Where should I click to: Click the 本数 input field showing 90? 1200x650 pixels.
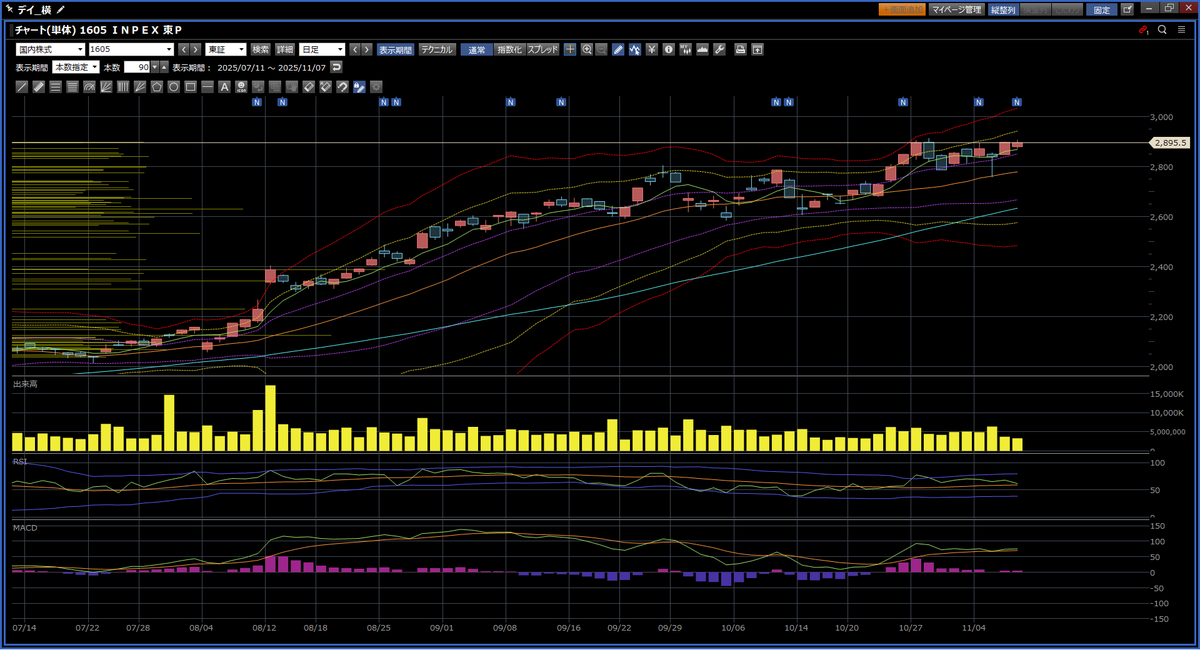click(x=137, y=67)
